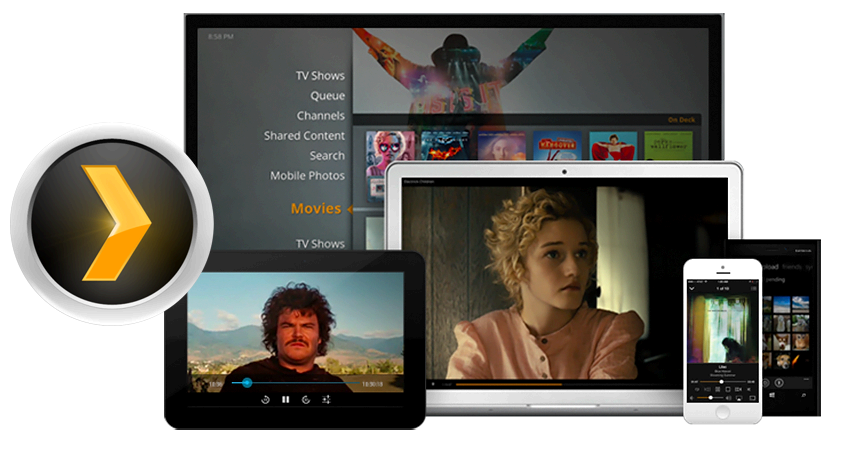Click the iPhone home button

click(723, 412)
